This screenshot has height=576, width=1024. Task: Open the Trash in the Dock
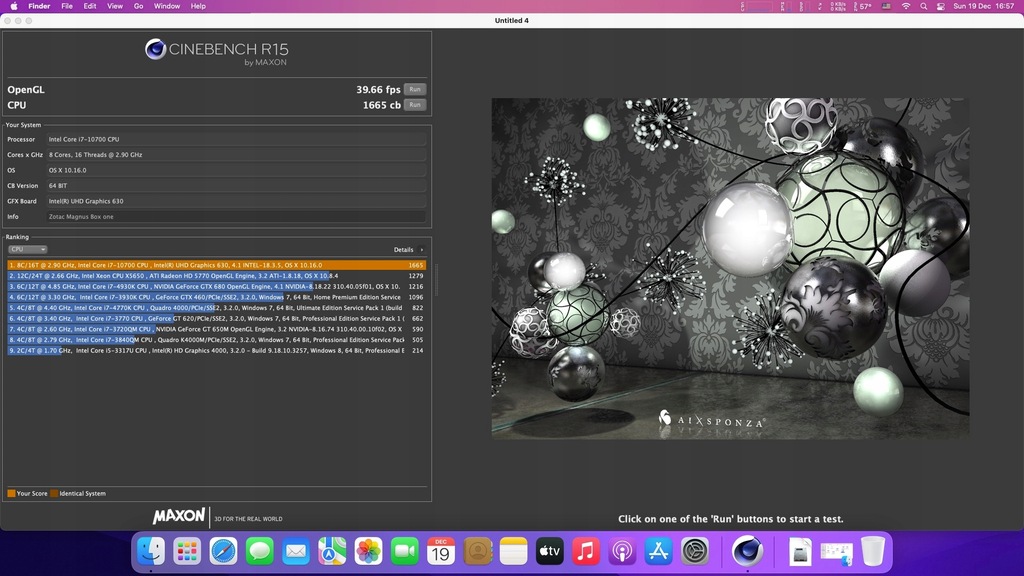(x=873, y=551)
